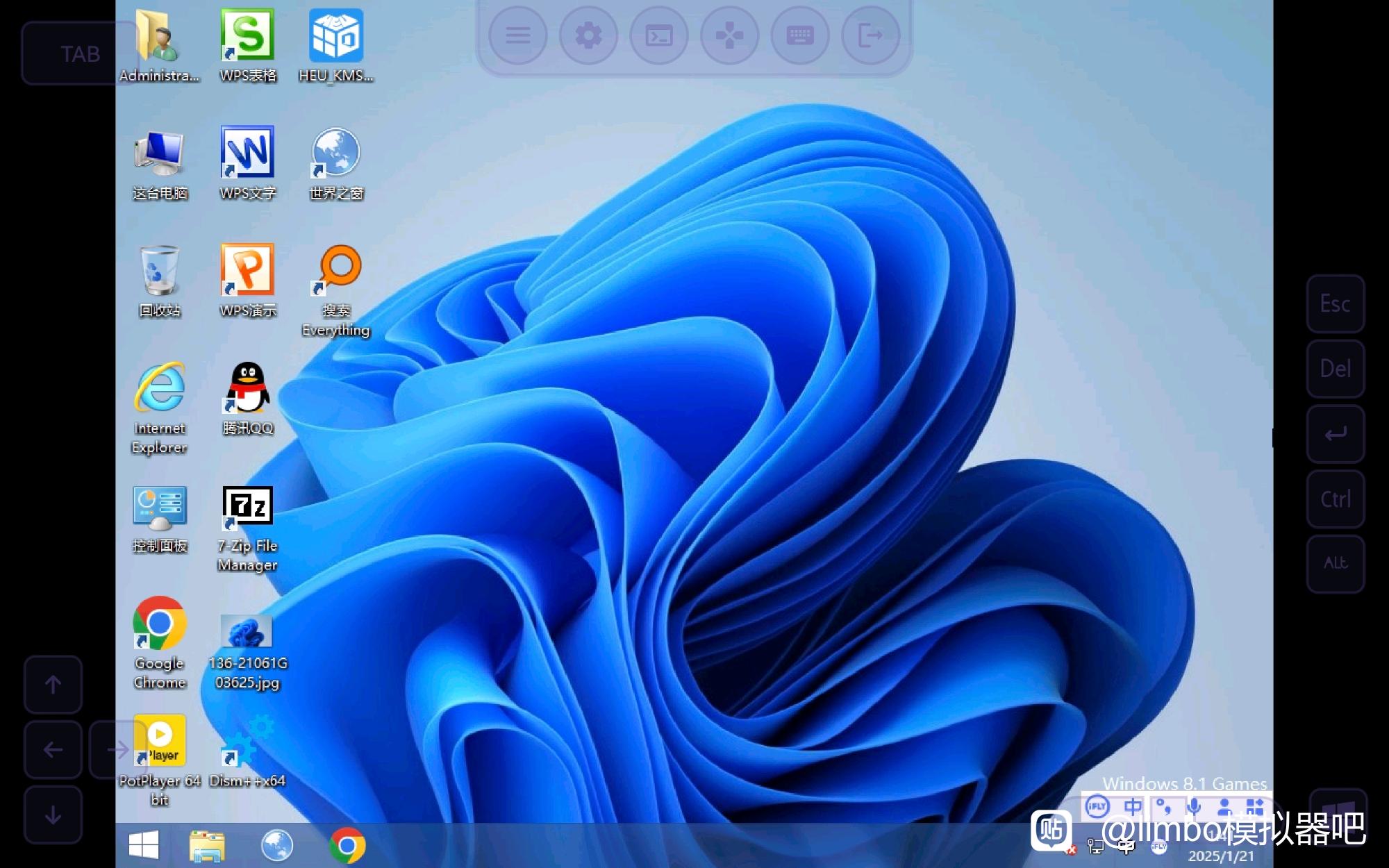Toggle the 中 Chinese mode on the iFLY bar
This screenshot has height=868, width=1389.
[x=1133, y=806]
